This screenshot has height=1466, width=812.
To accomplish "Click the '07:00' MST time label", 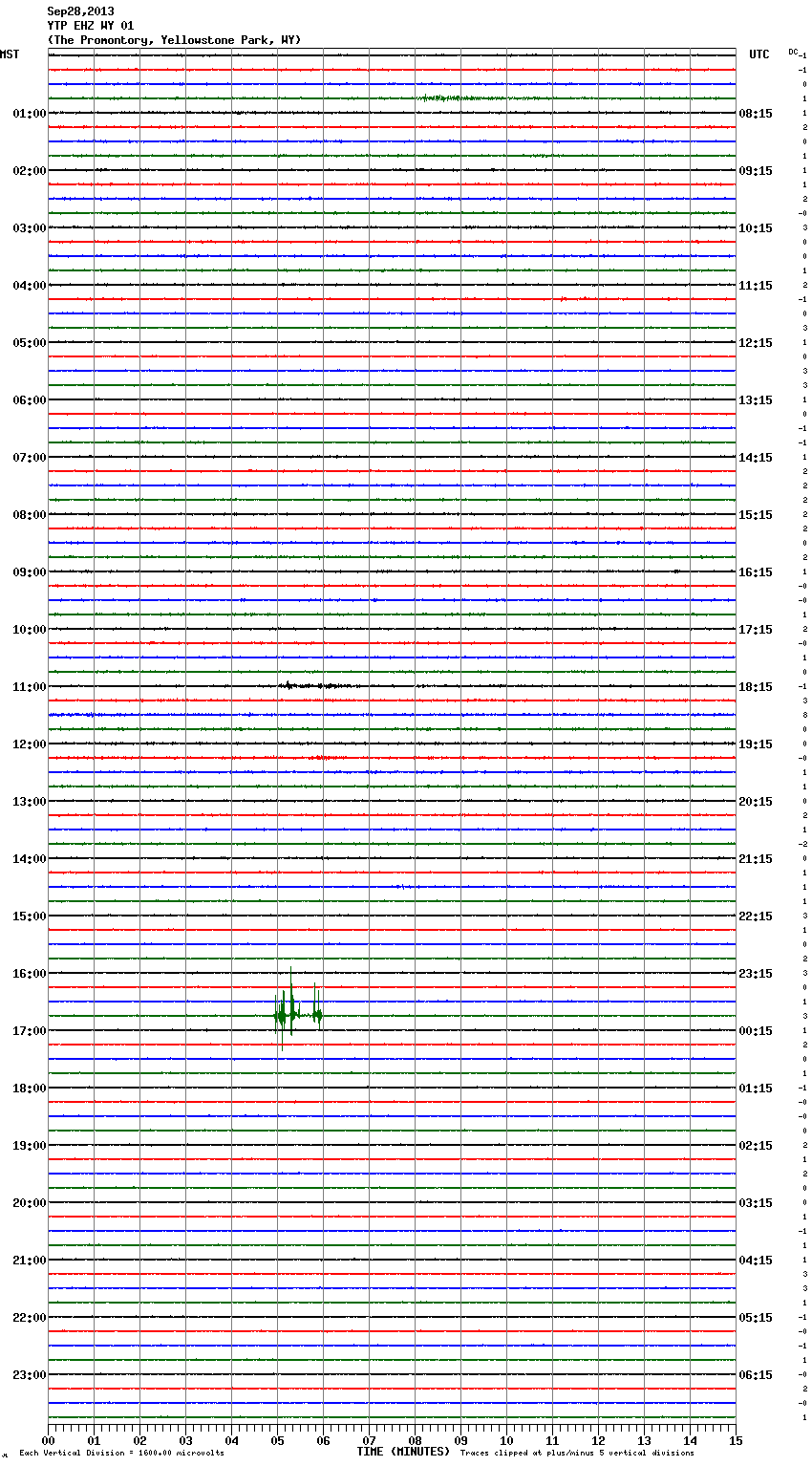I will (x=29, y=458).
